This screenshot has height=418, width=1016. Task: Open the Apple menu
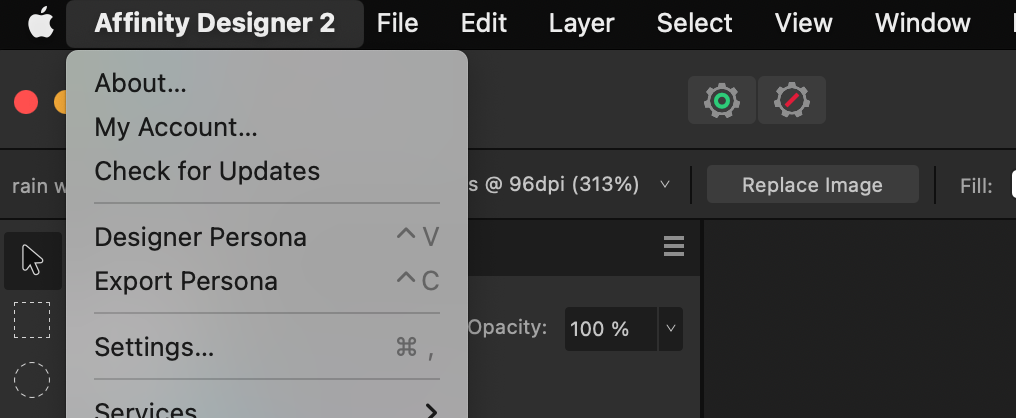pos(41,24)
